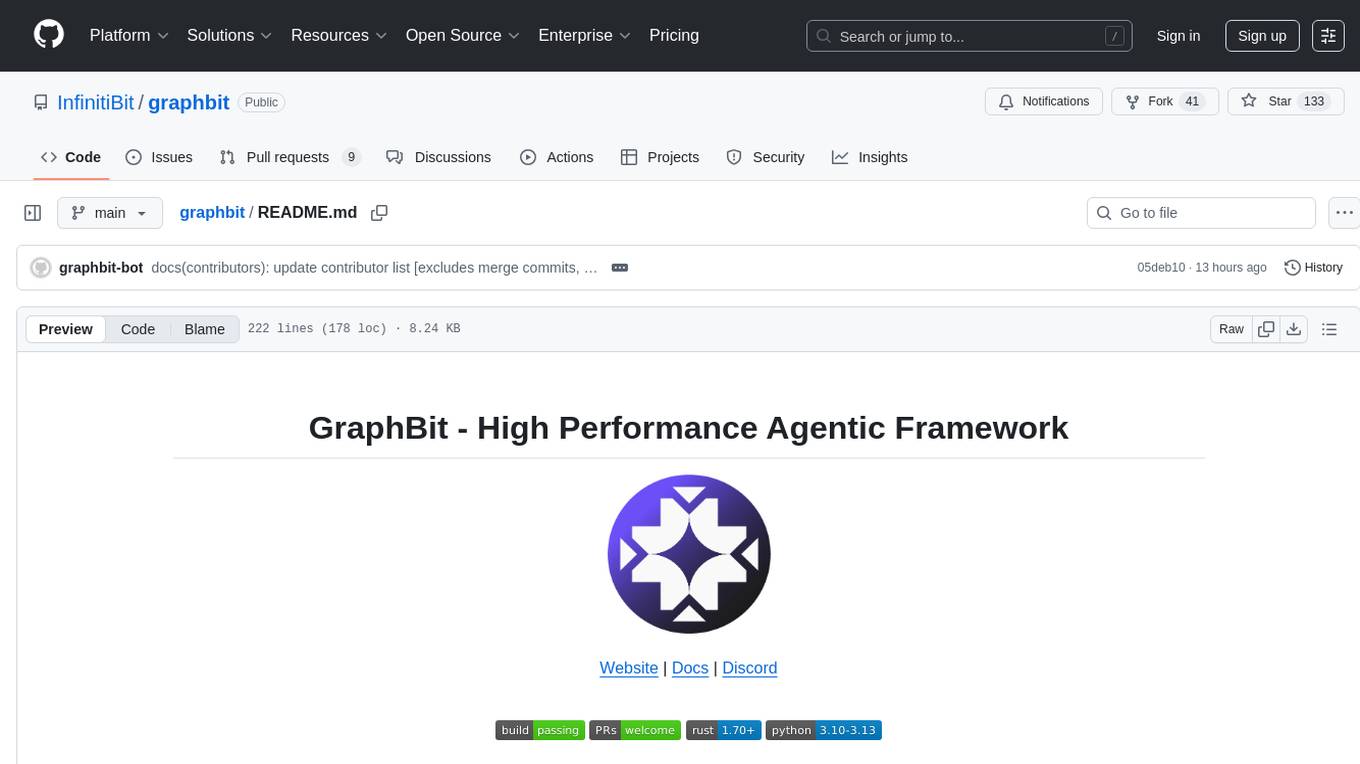The height and width of the screenshot is (764, 1360).
Task: Open the latest commit message link
Action: (x=374, y=267)
